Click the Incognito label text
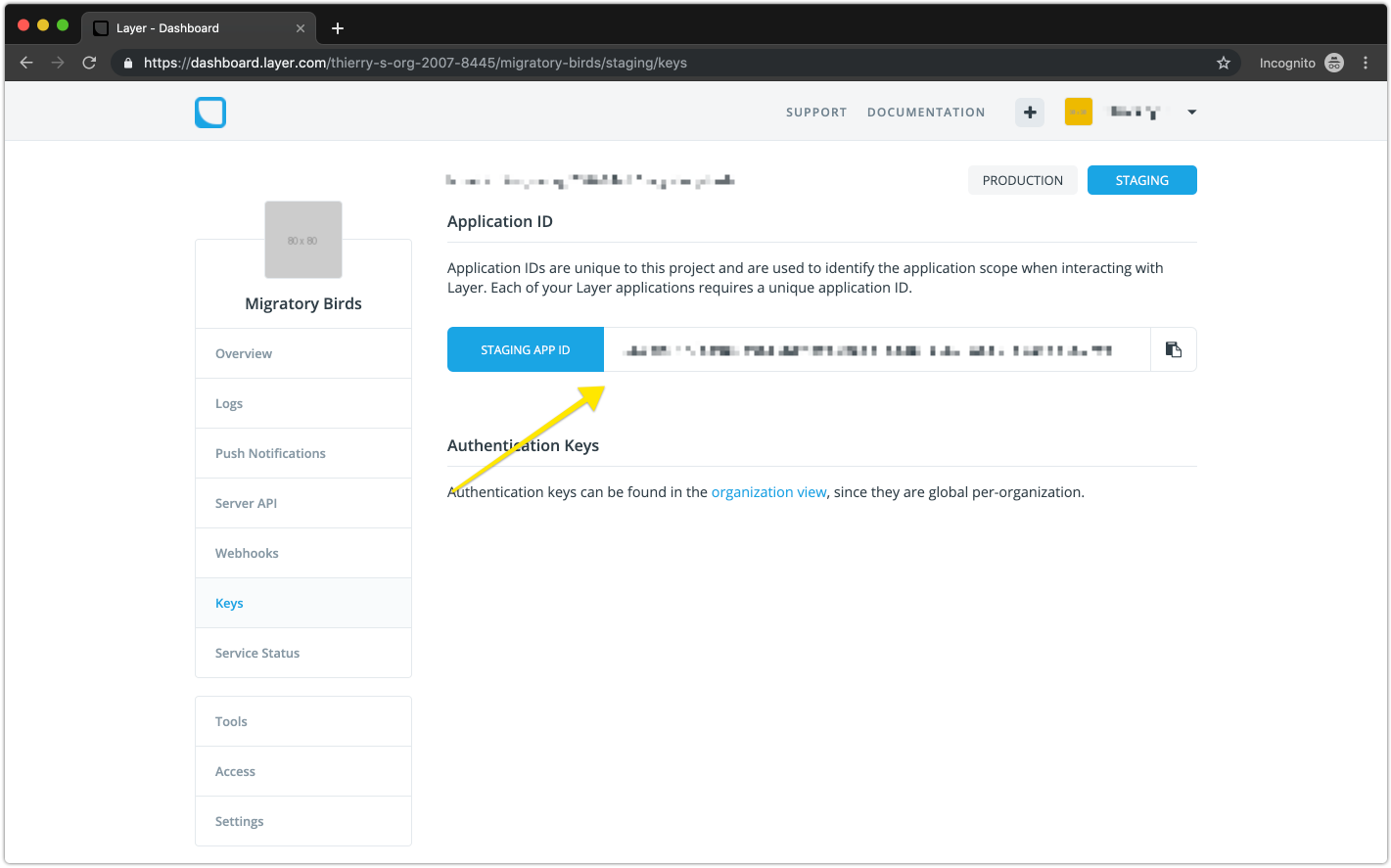Screen dimensions: 1391x868 point(1287,63)
